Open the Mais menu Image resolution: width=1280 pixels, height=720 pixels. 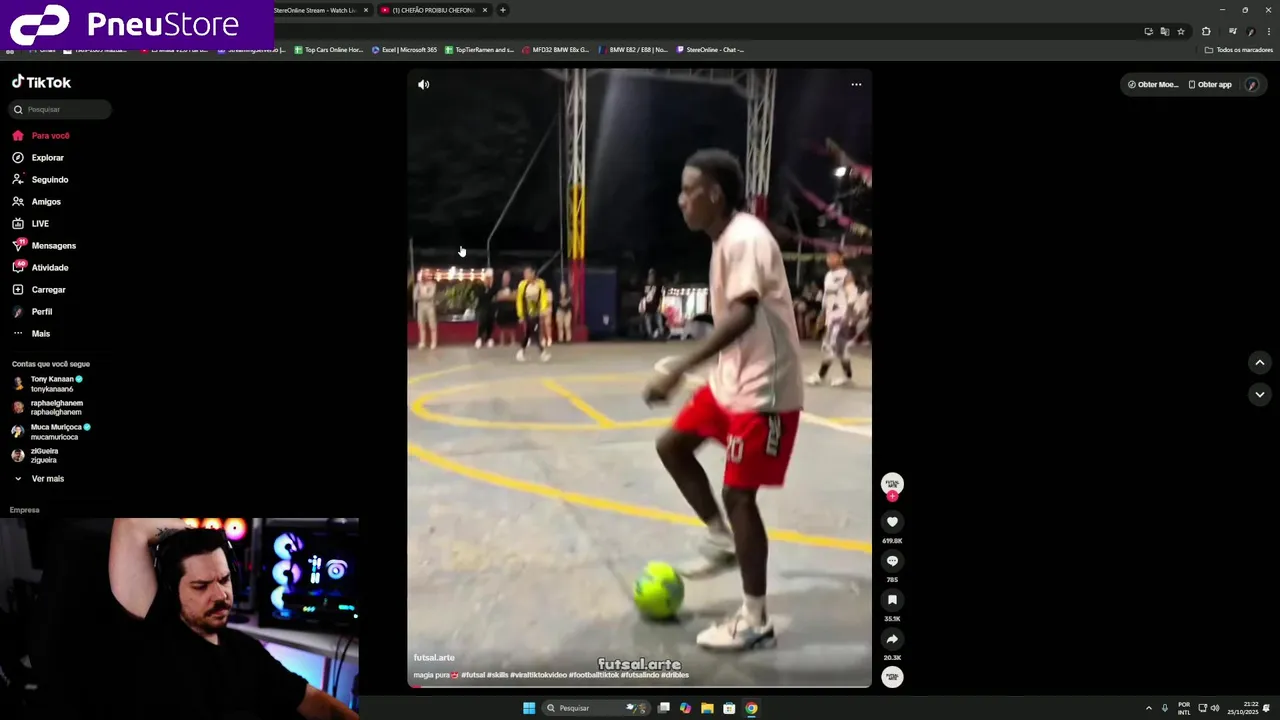tap(31, 333)
